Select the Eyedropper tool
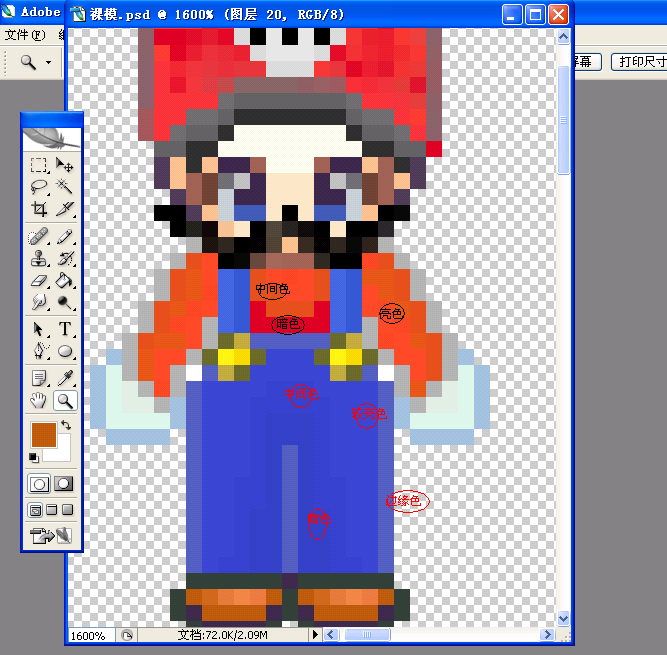 [65, 378]
